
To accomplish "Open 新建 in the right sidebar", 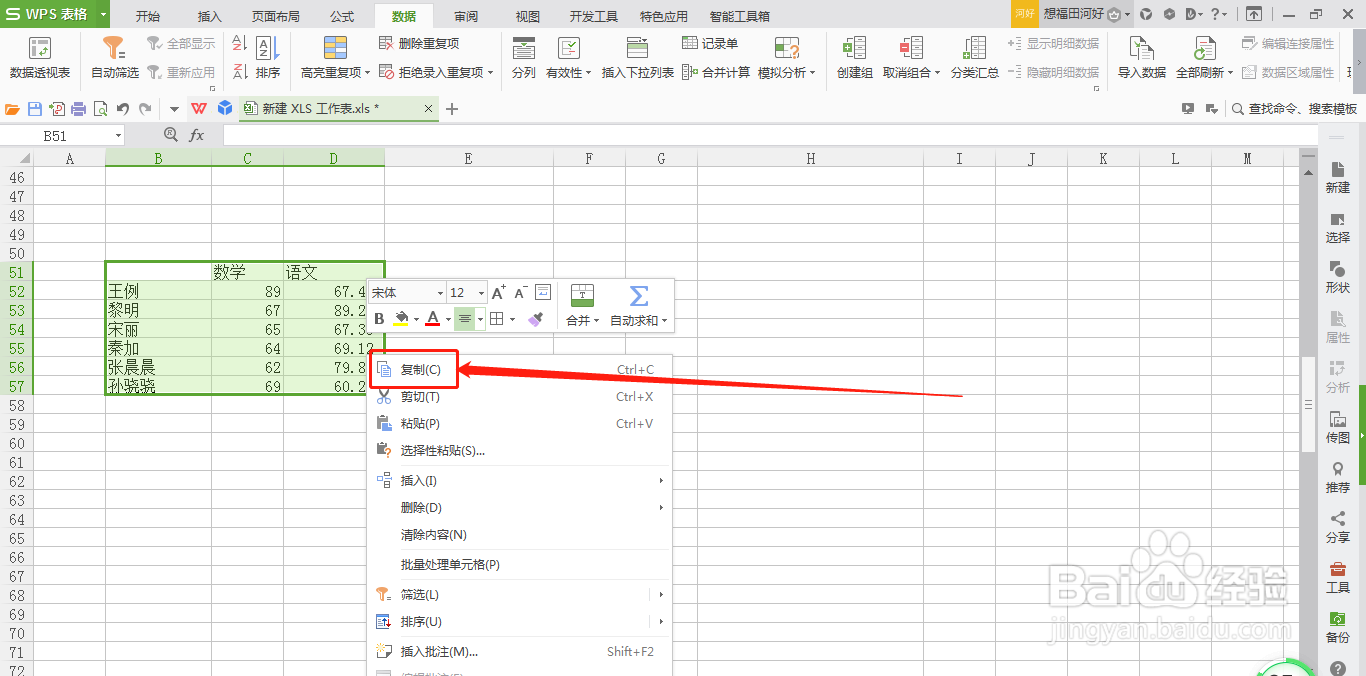I will (1337, 178).
